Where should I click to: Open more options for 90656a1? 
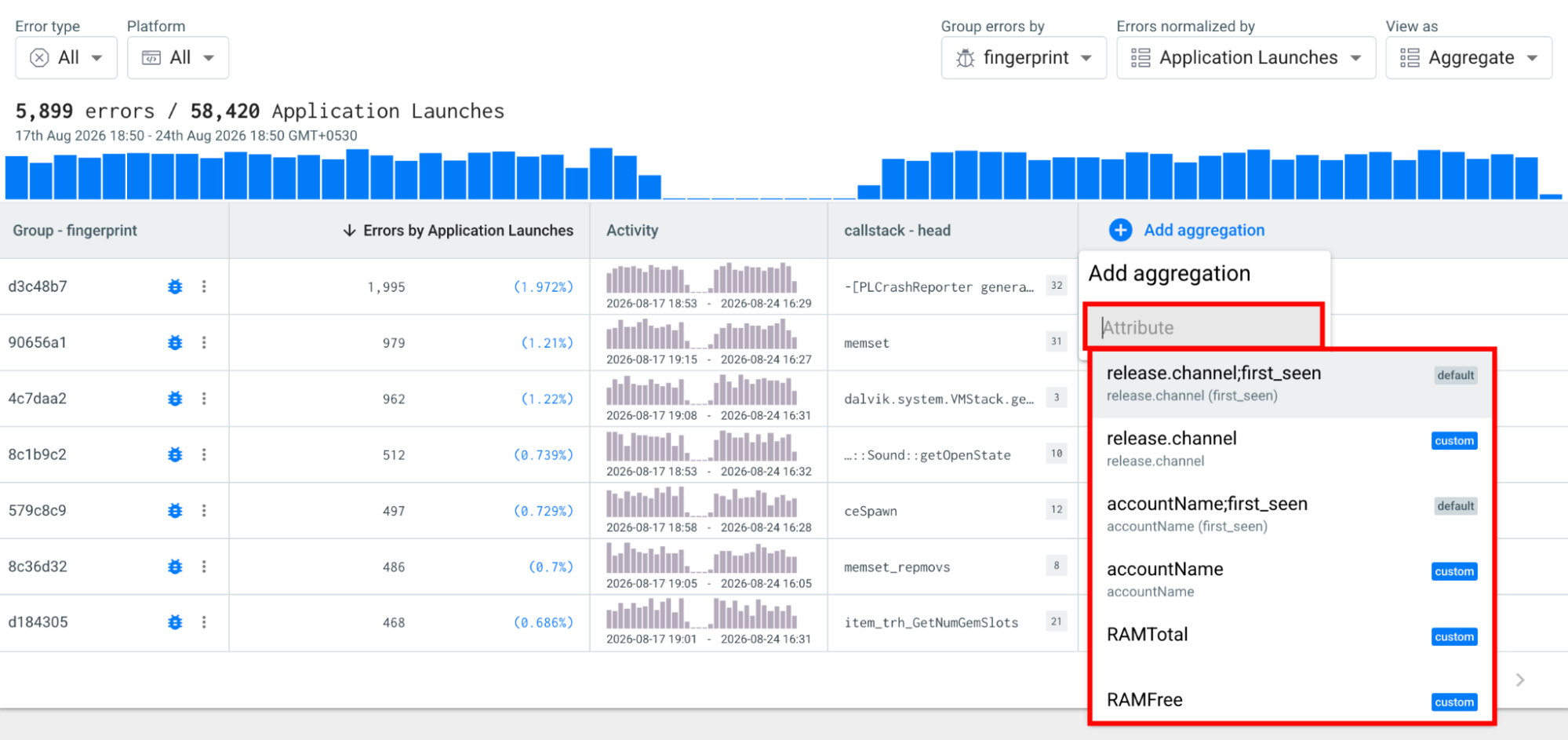pyautogui.click(x=204, y=342)
